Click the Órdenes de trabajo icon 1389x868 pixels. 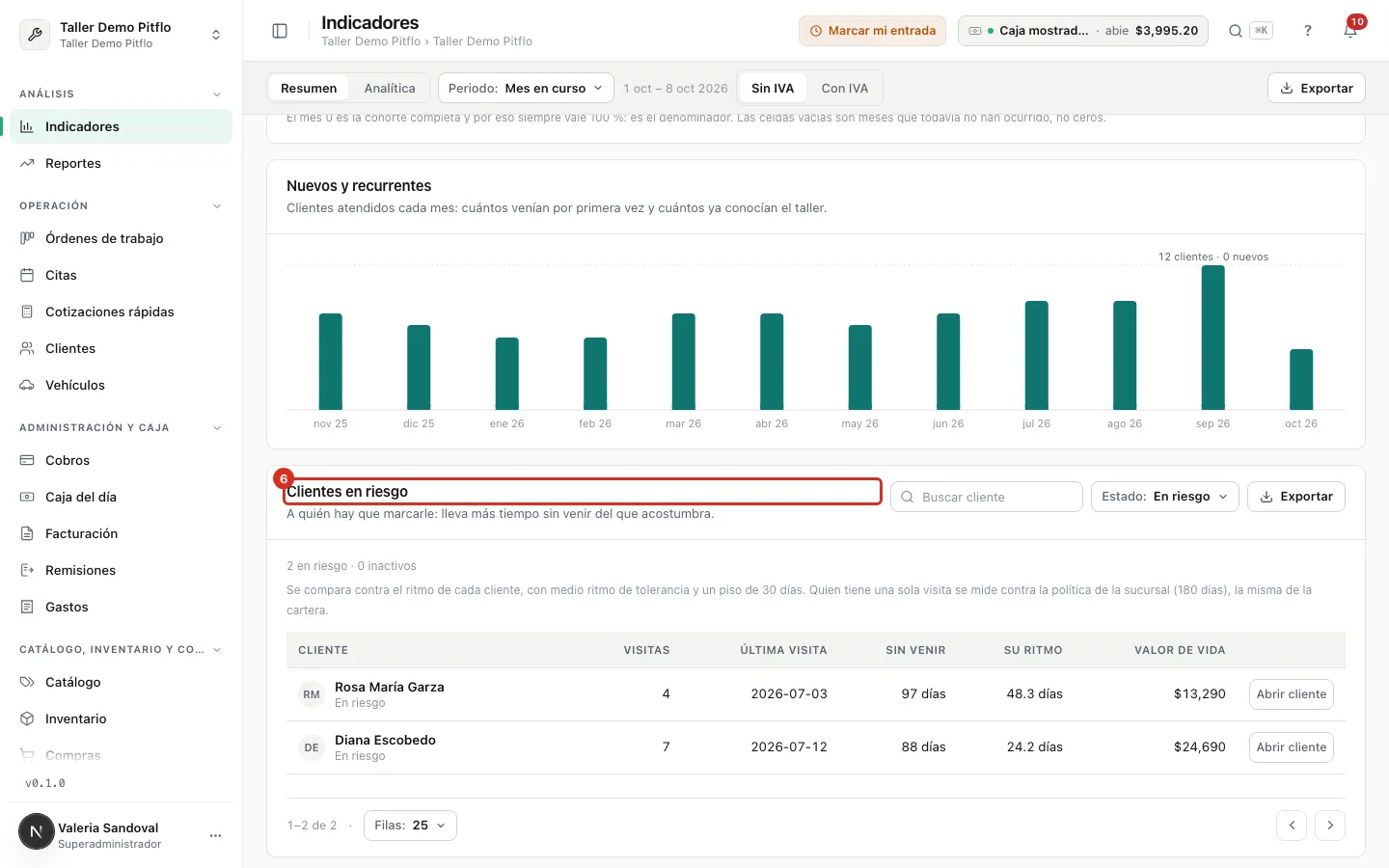coord(27,238)
